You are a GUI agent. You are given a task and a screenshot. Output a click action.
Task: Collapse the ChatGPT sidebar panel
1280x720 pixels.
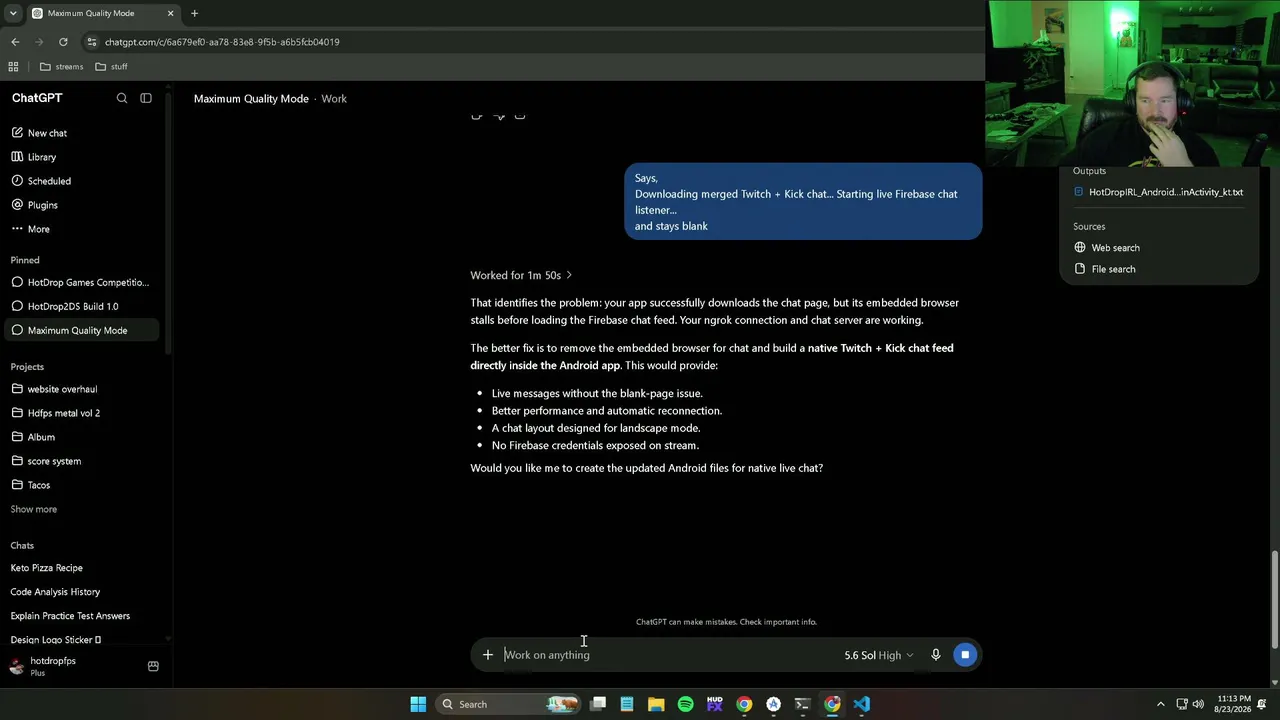(146, 98)
